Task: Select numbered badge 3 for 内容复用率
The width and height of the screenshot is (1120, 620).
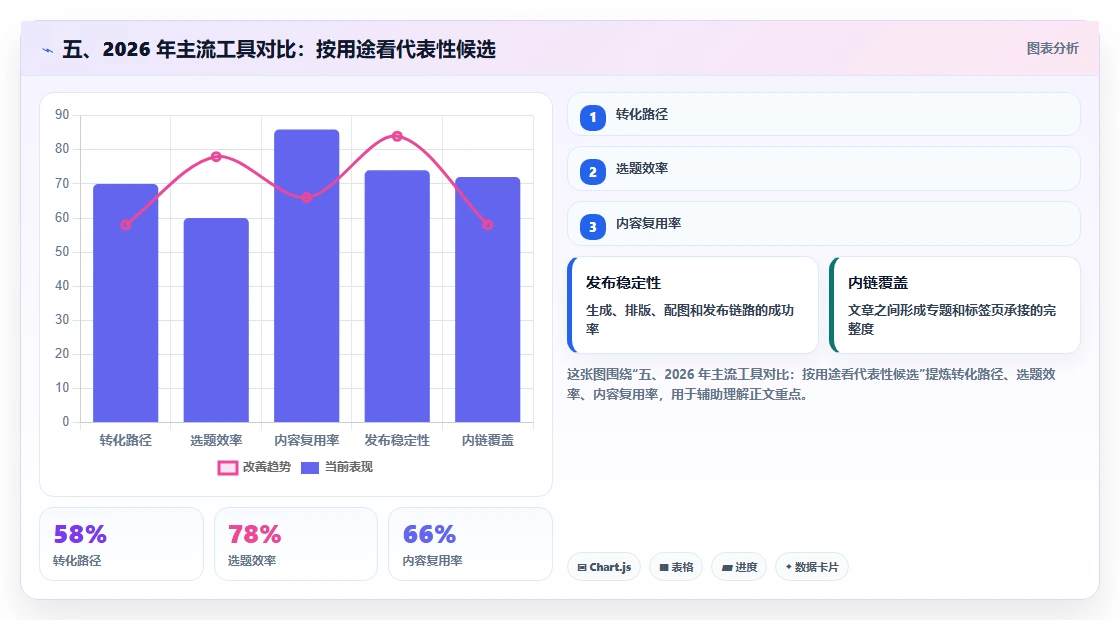Action: point(592,227)
